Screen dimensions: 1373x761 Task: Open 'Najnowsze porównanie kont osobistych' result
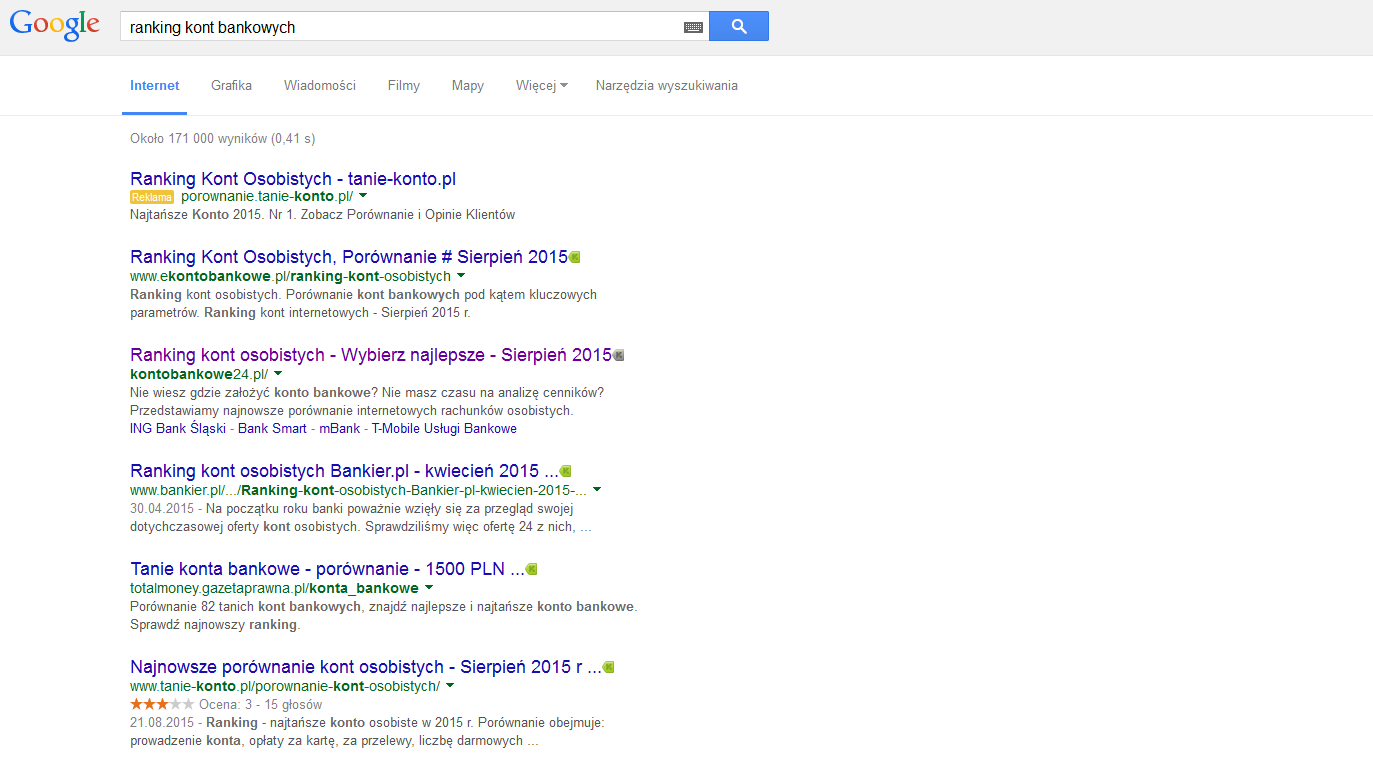[366, 667]
